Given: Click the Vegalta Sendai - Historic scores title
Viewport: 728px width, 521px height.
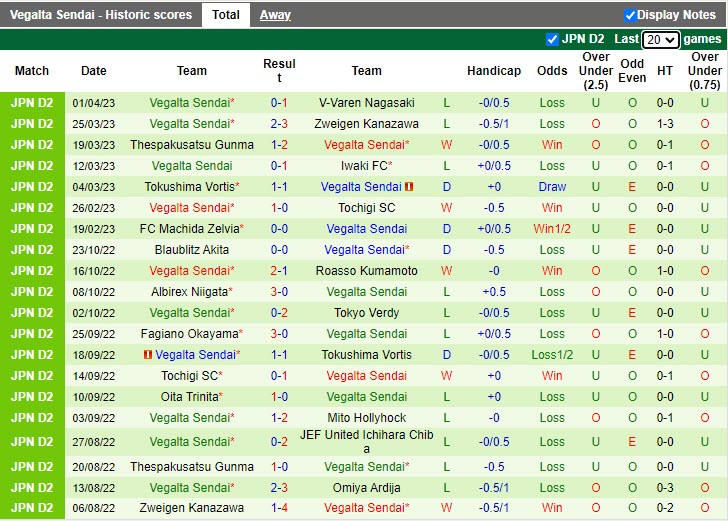Looking at the screenshot, I should (101, 15).
